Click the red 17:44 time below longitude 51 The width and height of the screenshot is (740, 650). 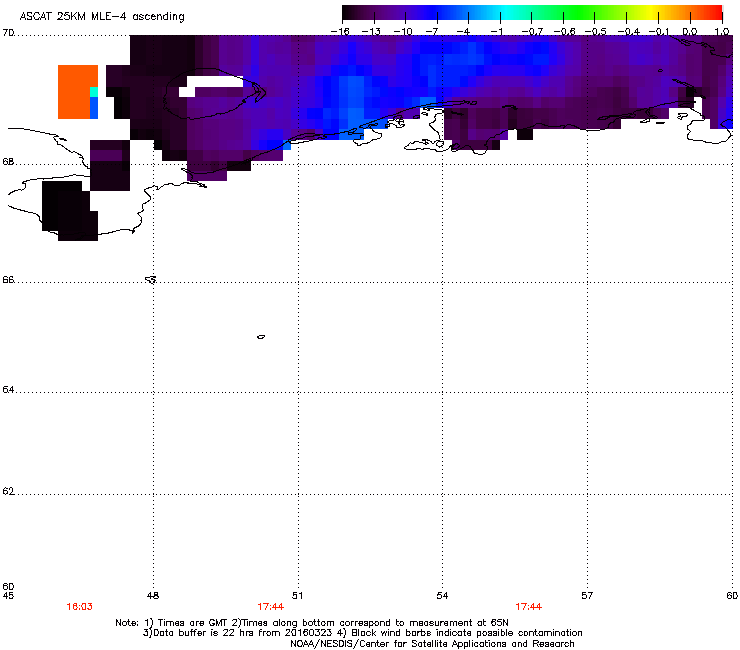click(270, 607)
